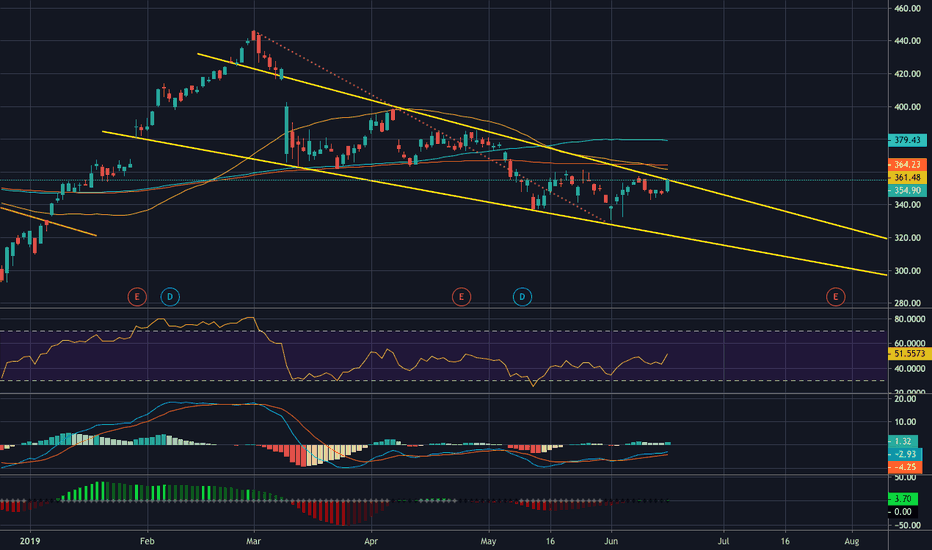932x550 pixels.
Task: Click the 80.0000 RSI axis label
Action: [909, 319]
